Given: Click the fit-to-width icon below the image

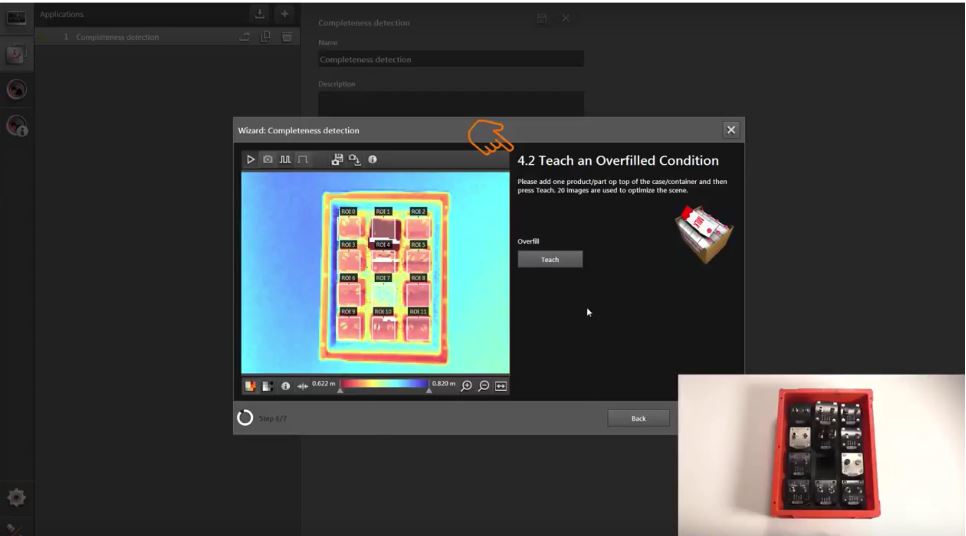Looking at the screenshot, I should tap(500, 386).
